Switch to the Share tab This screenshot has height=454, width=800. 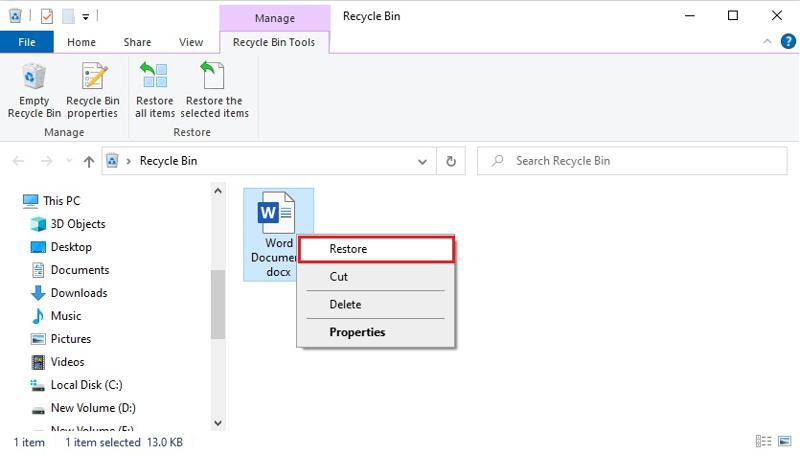click(x=137, y=42)
